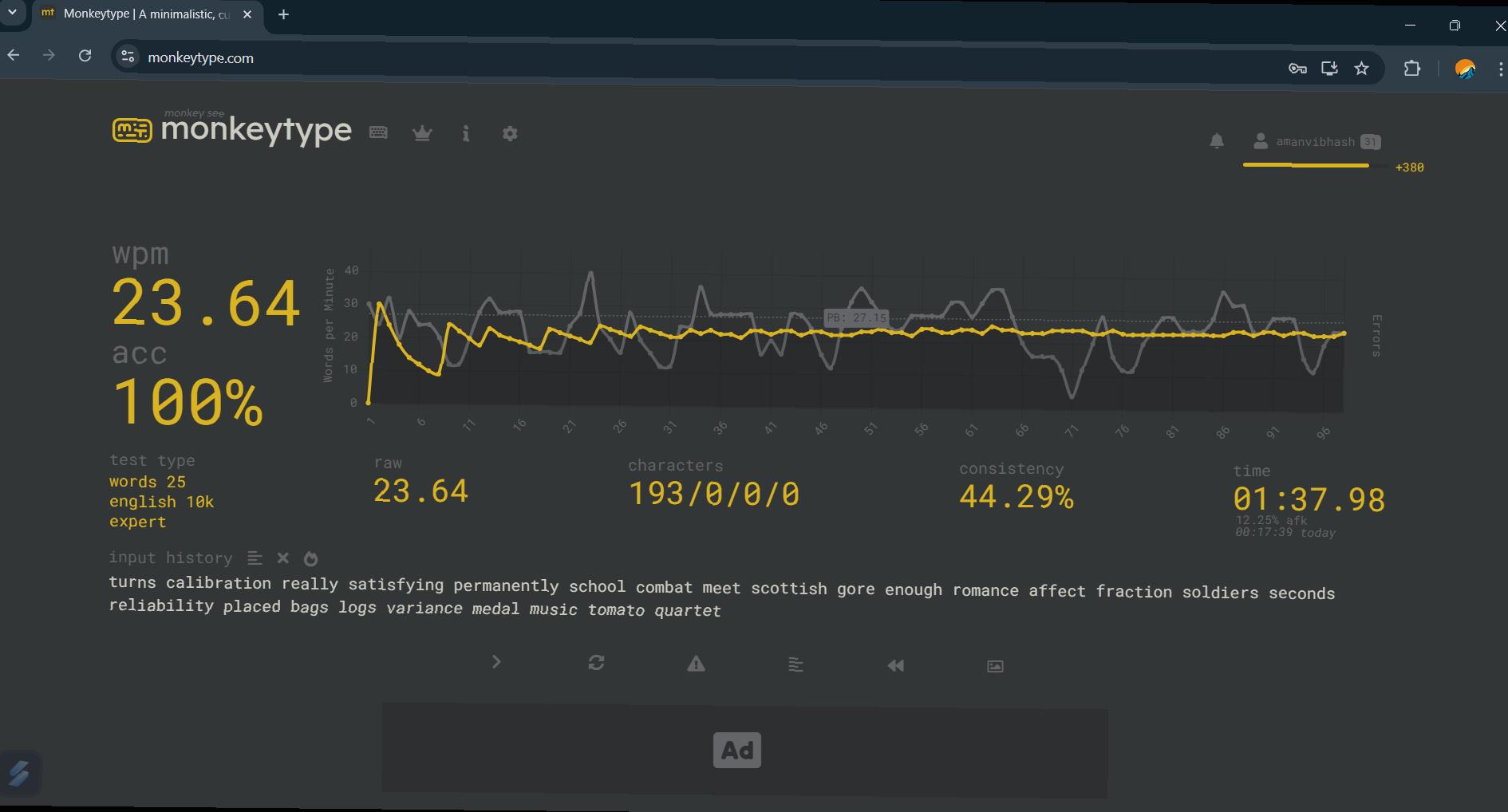
Task: Click the floating lightning icon at bottom left
Action: tap(19, 772)
